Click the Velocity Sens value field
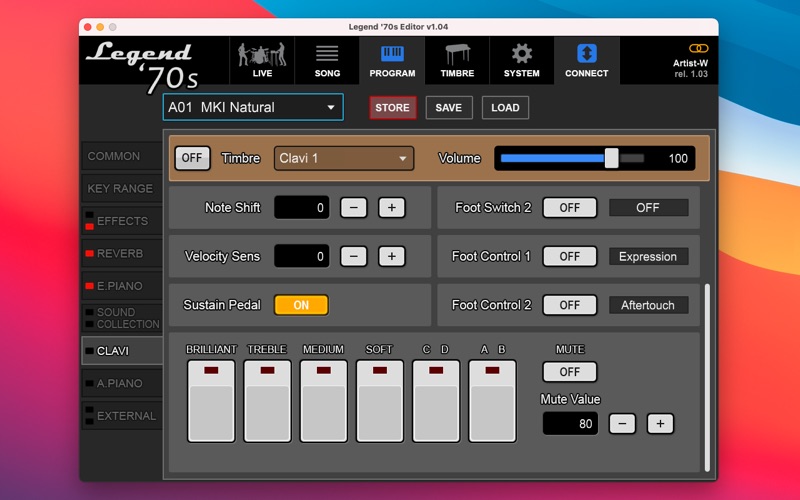 (x=302, y=256)
